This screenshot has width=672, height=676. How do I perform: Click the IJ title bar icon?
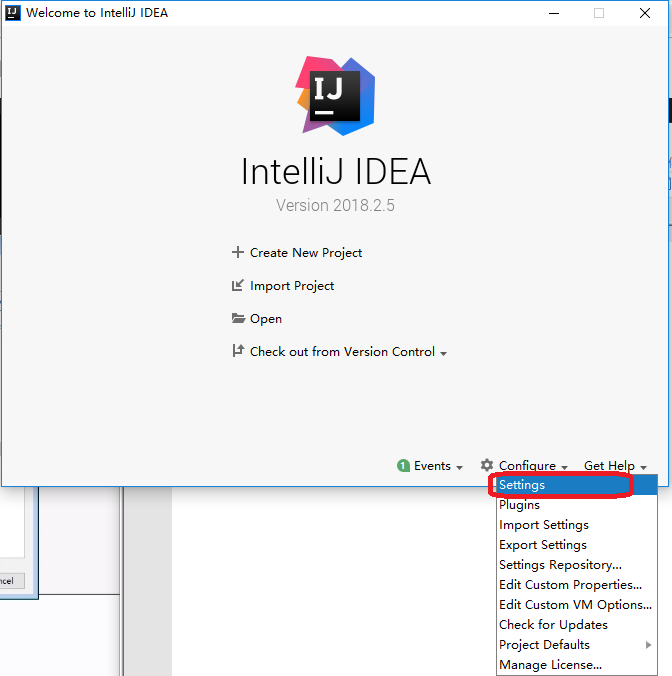(x=13, y=13)
